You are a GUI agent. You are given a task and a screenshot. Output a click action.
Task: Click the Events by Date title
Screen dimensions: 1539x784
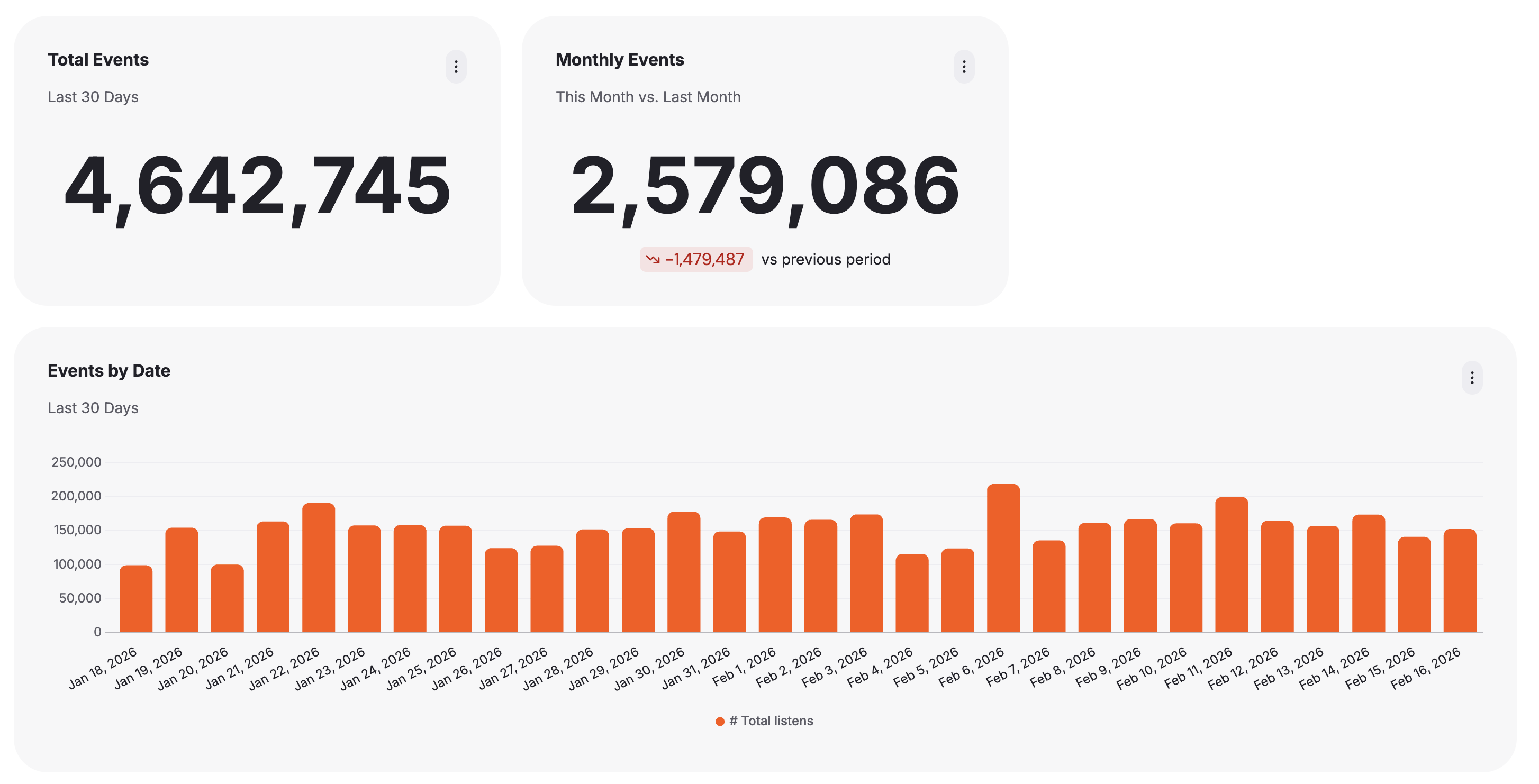108,371
